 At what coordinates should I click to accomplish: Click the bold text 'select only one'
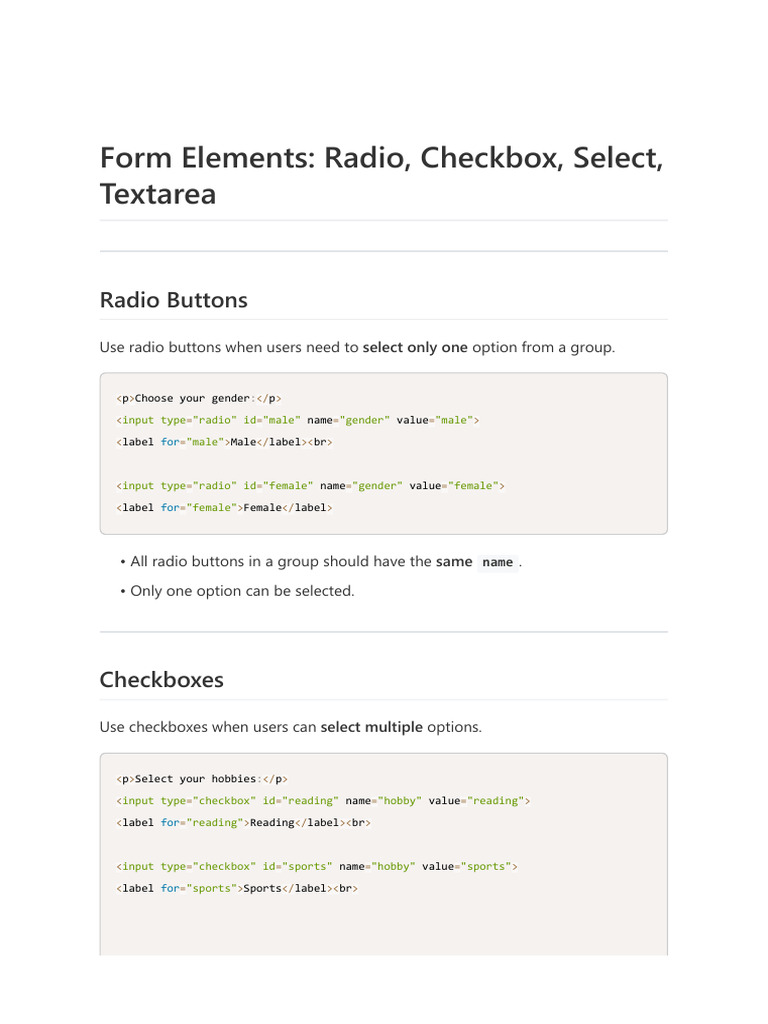[415, 347]
